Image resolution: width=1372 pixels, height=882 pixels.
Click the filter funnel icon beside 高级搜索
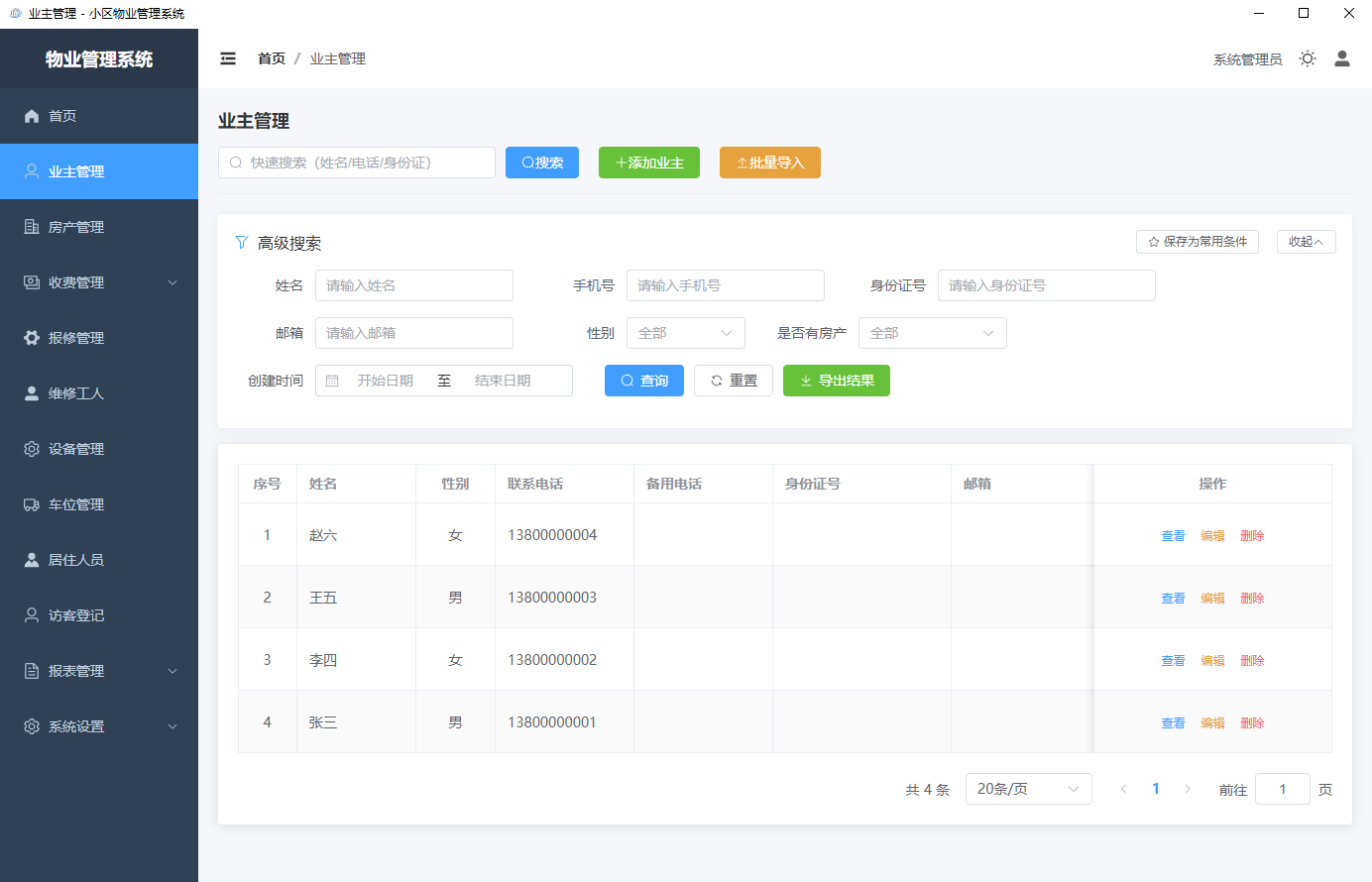[x=241, y=243]
